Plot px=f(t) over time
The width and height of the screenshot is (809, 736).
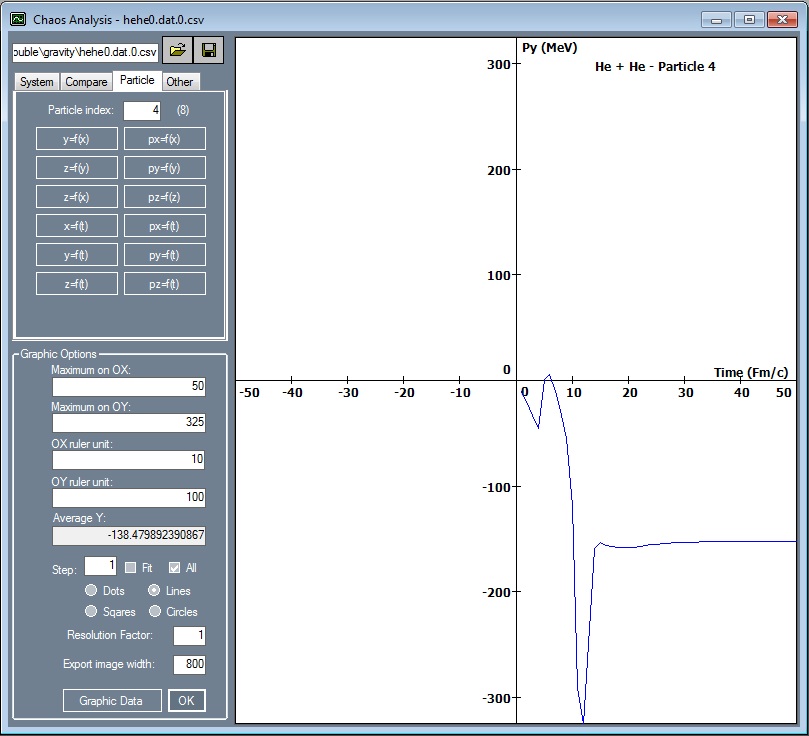pos(164,225)
